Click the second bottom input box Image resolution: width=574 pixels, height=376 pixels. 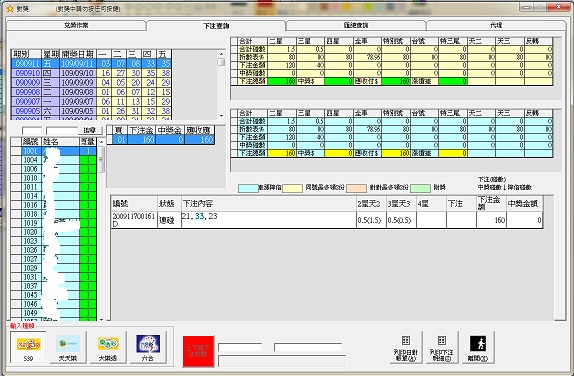308,347
